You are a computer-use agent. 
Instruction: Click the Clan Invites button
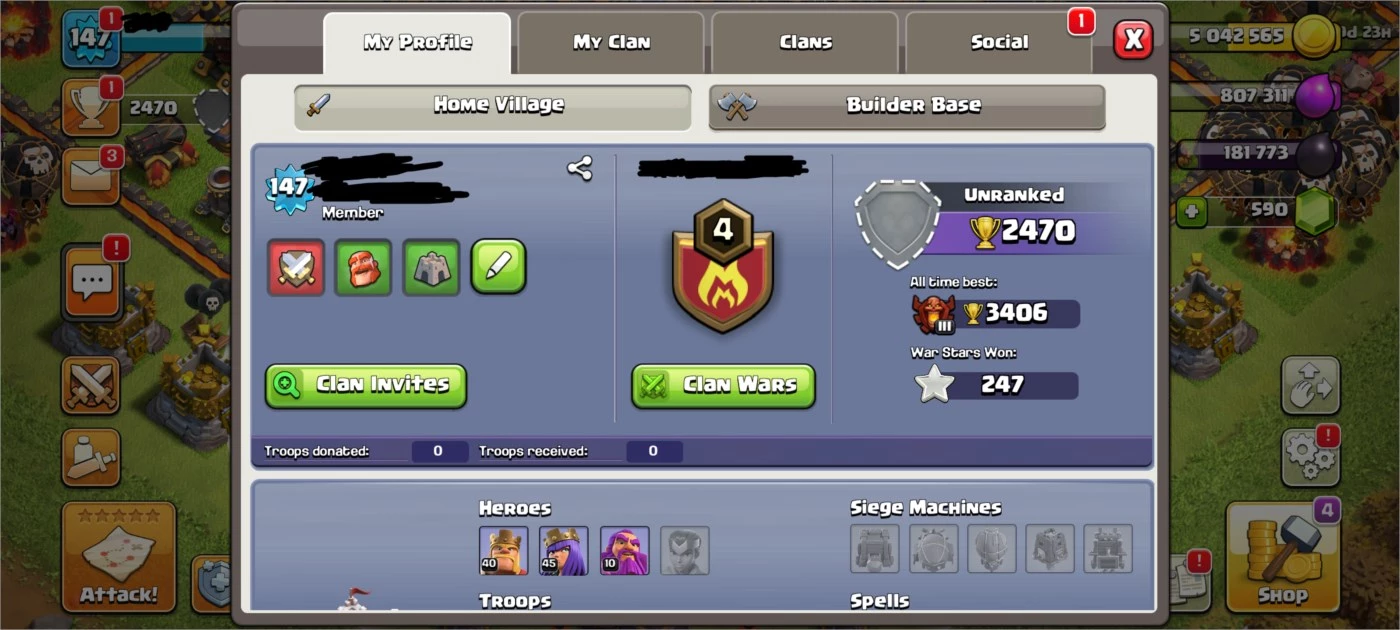point(366,385)
